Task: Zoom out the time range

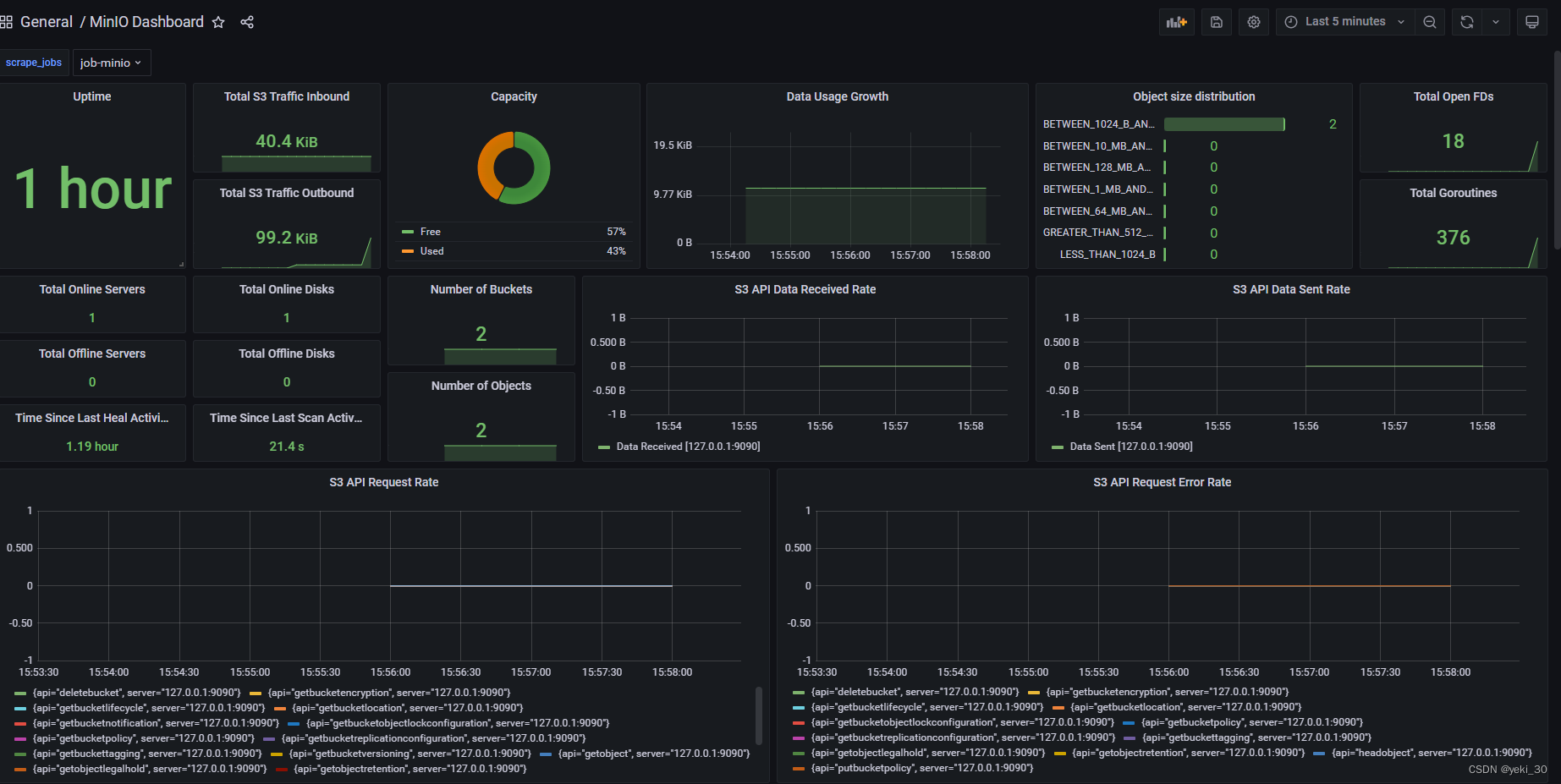Action: tap(1430, 22)
